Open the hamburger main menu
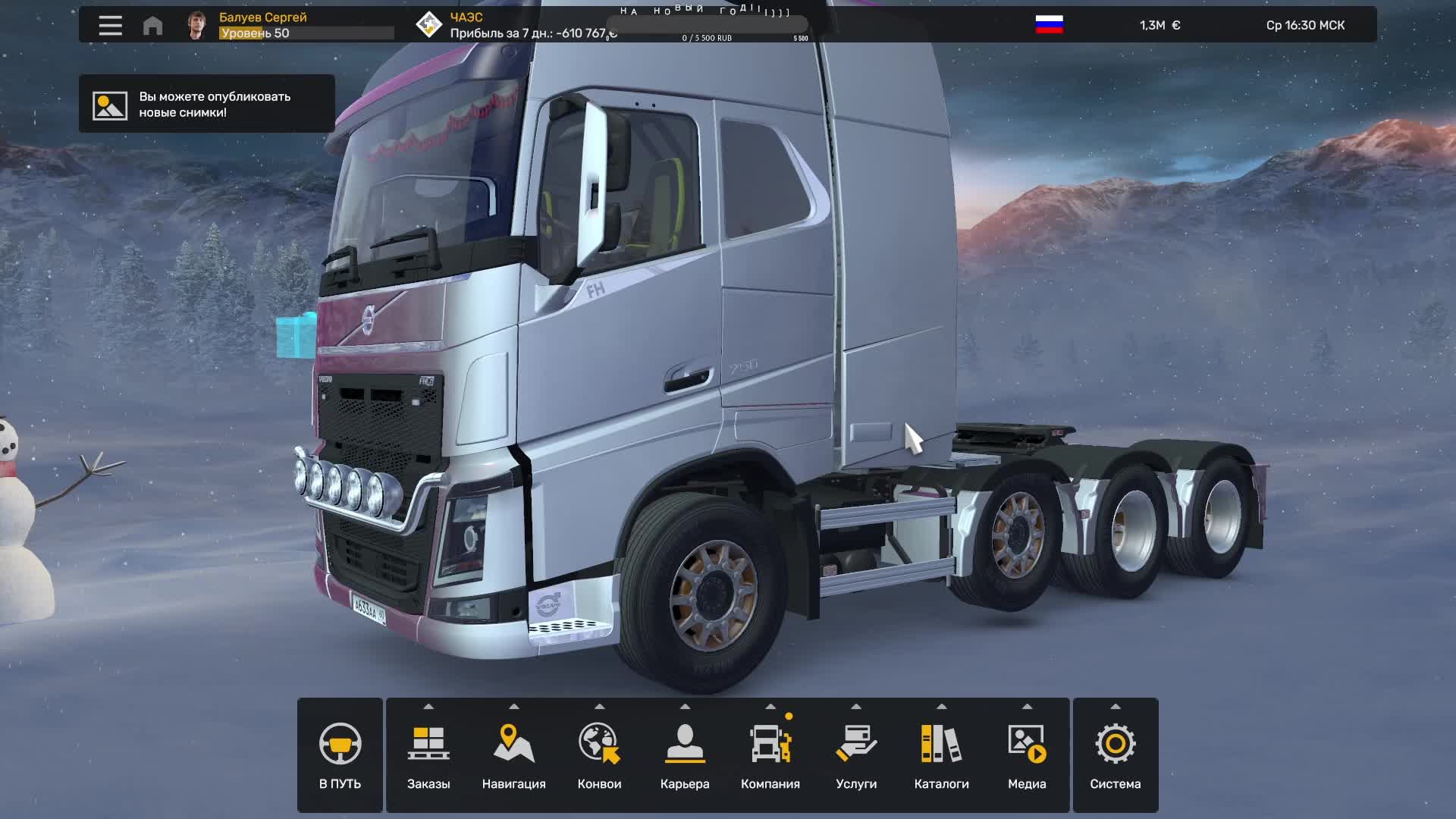The height and width of the screenshot is (819, 1456). pyautogui.click(x=110, y=25)
